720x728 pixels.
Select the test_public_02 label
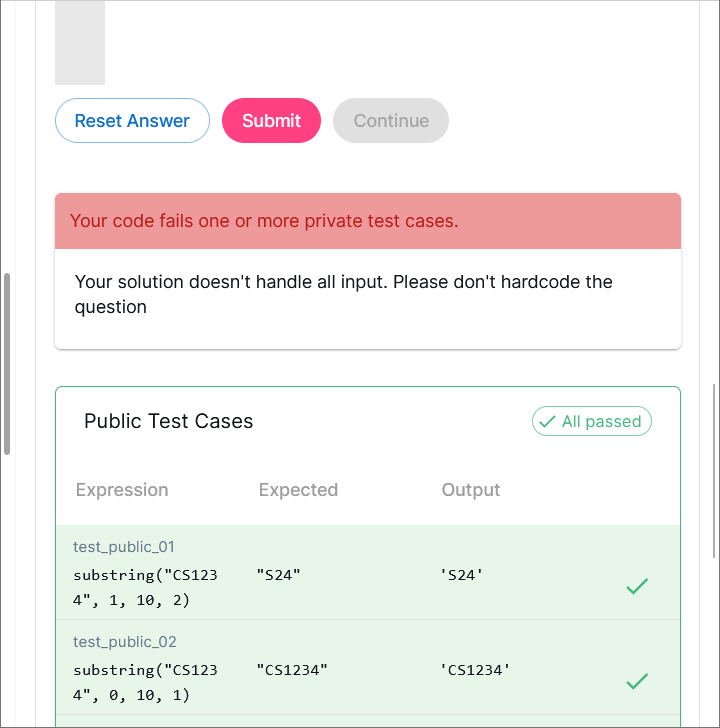[124, 642]
